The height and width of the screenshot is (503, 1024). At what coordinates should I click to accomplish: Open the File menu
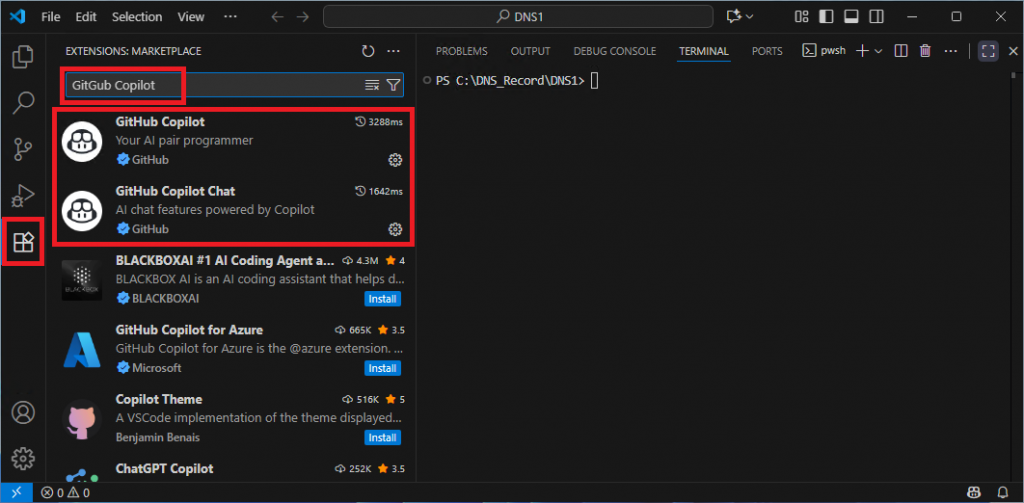click(50, 17)
